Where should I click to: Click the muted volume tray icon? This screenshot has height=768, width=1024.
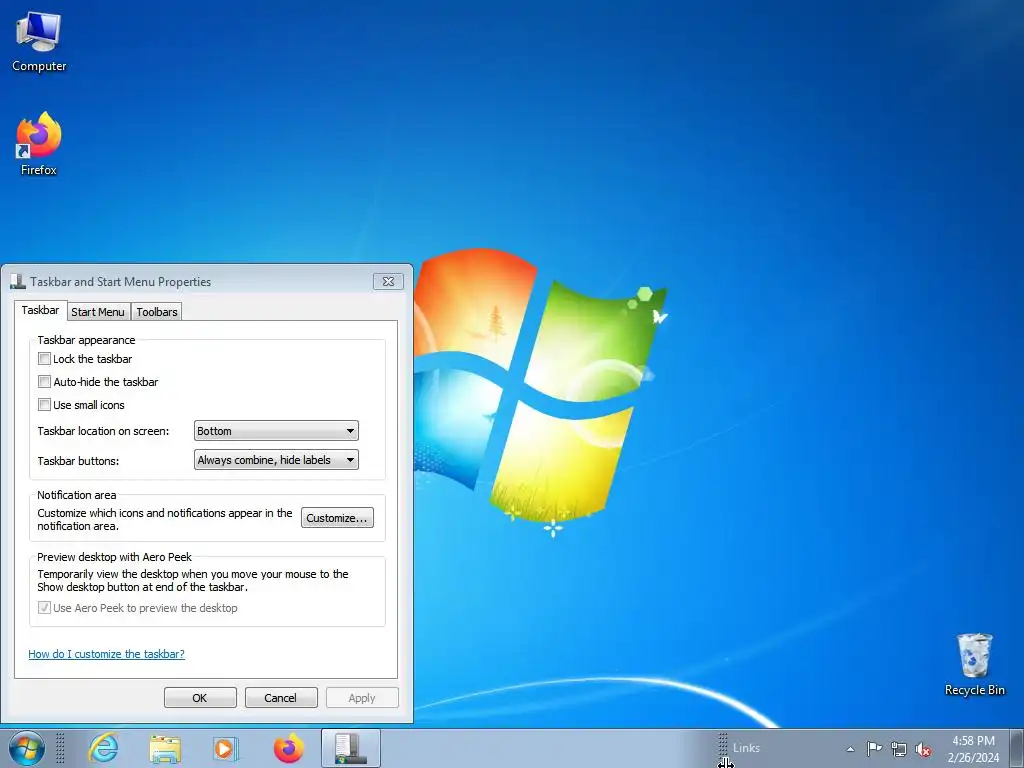923,750
